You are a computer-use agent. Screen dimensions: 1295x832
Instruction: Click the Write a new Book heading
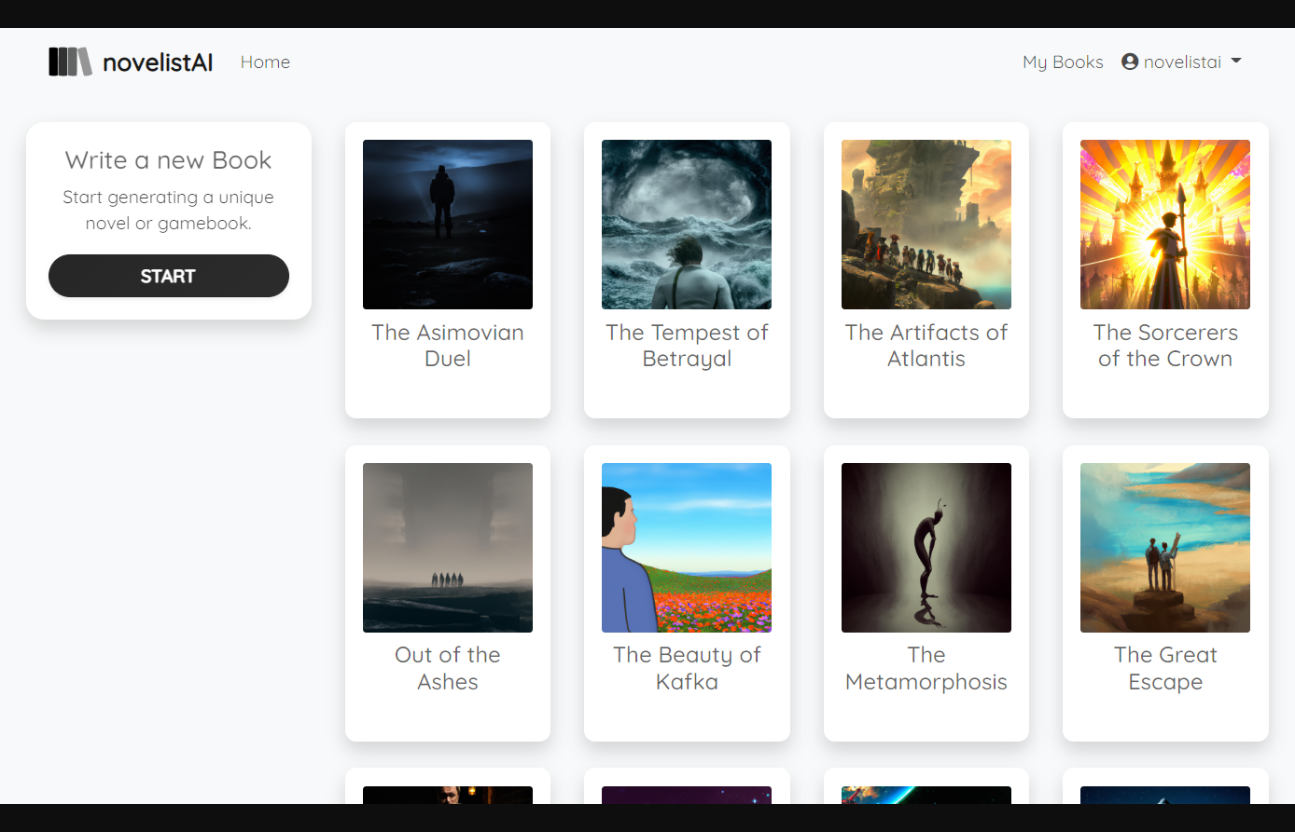point(168,160)
